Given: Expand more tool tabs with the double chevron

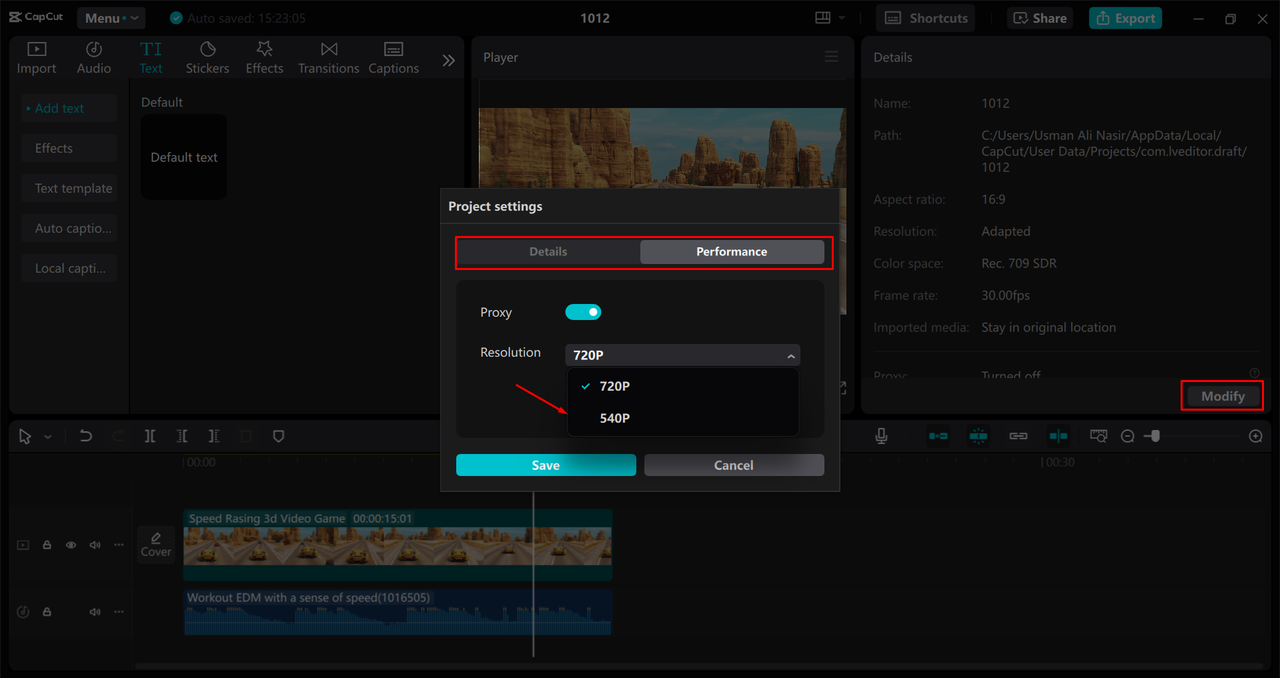Looking at the screenshot, I should coord(448,60).
